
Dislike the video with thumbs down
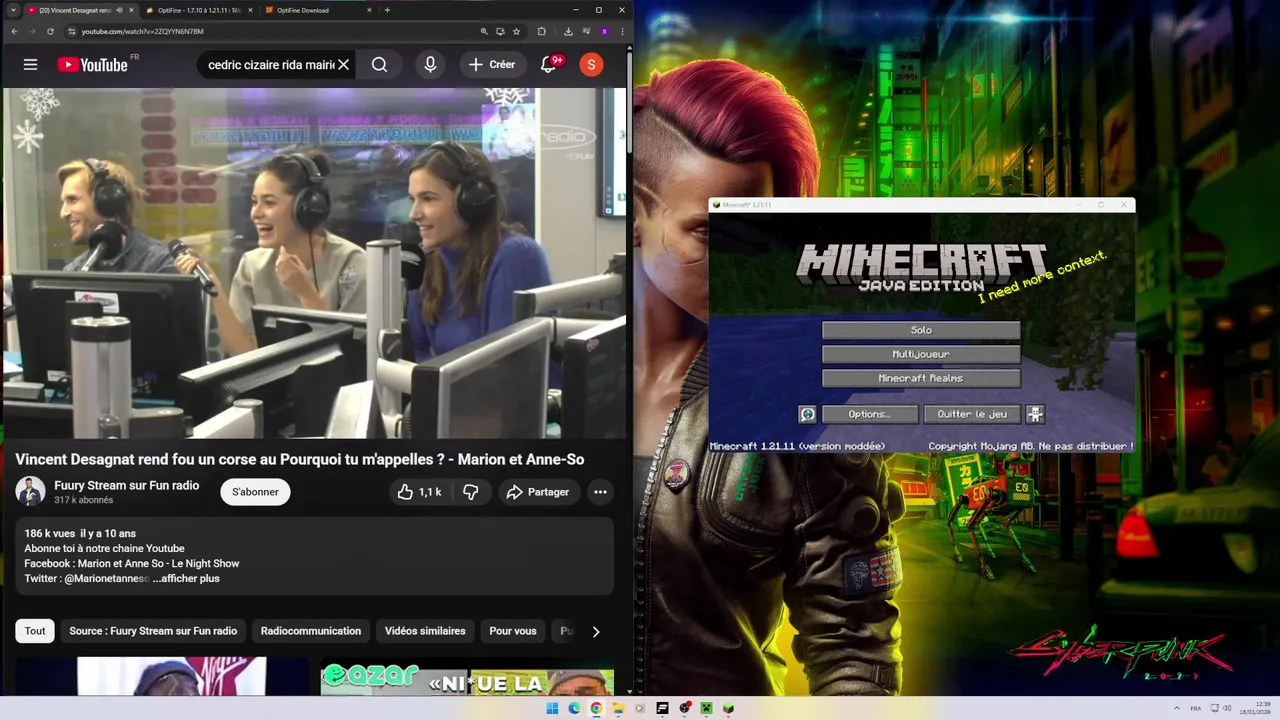pos(470,492)
